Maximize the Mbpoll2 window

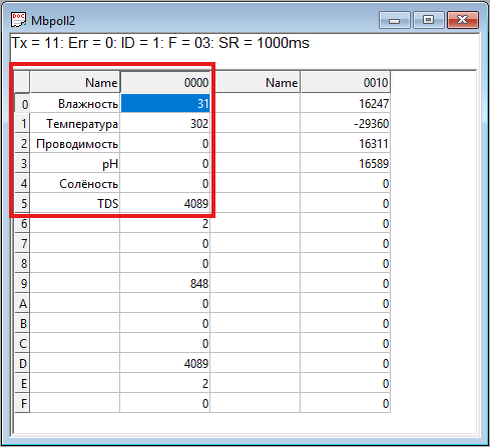click(x=428, y=20)
